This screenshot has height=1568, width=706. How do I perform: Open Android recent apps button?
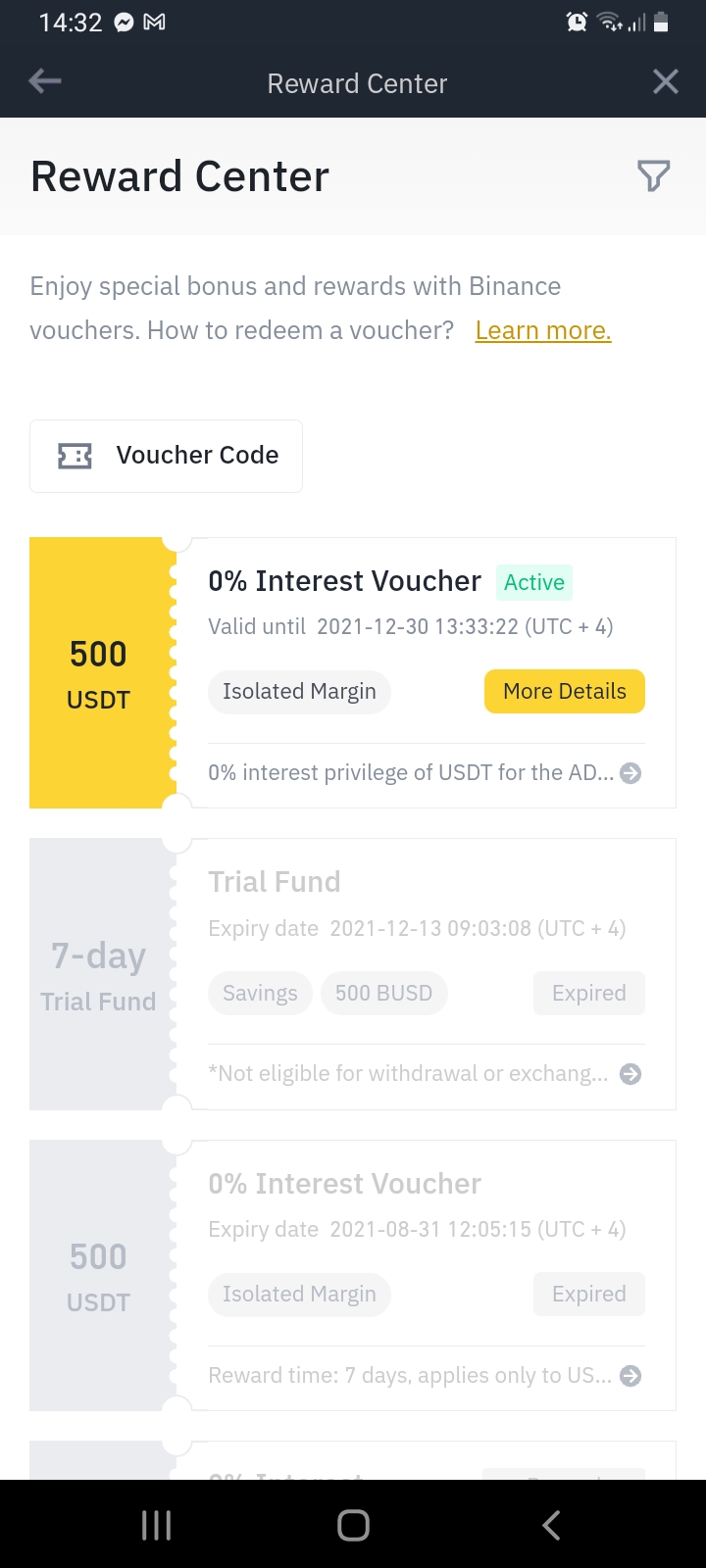click(x=157, y=1525)
